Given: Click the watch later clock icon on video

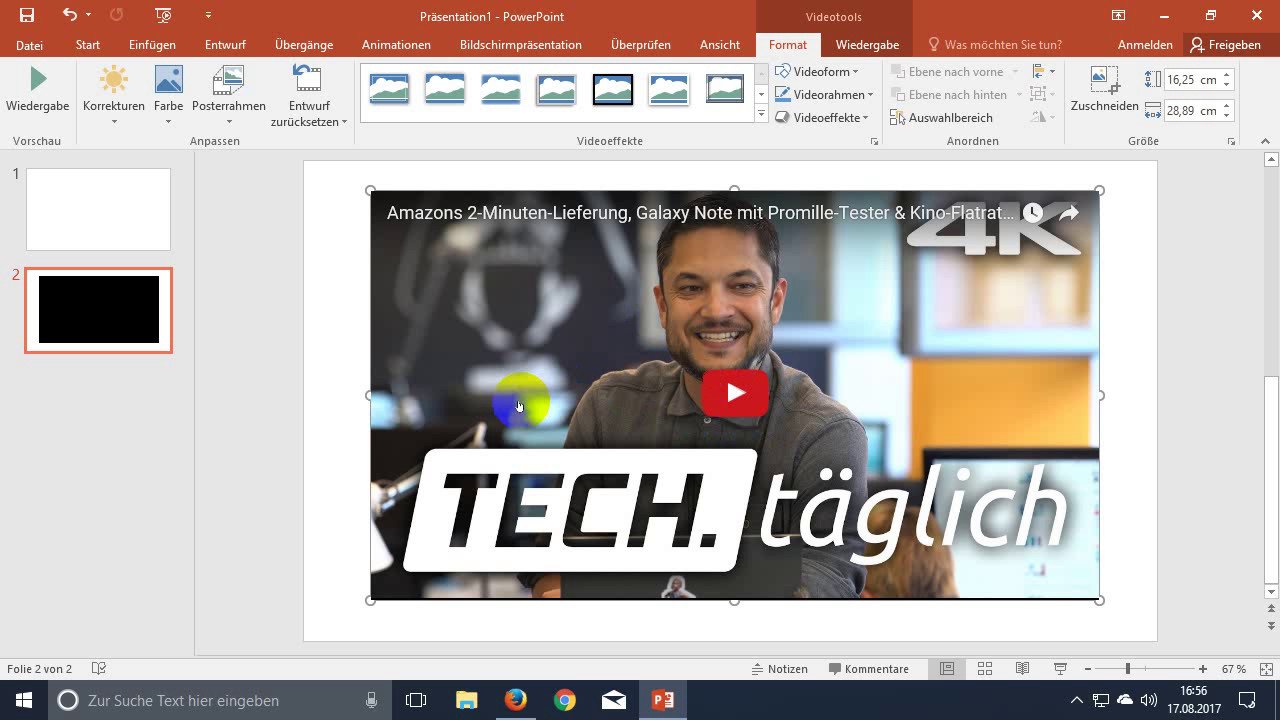Looking at the screenshot, I should [1033, 212].
